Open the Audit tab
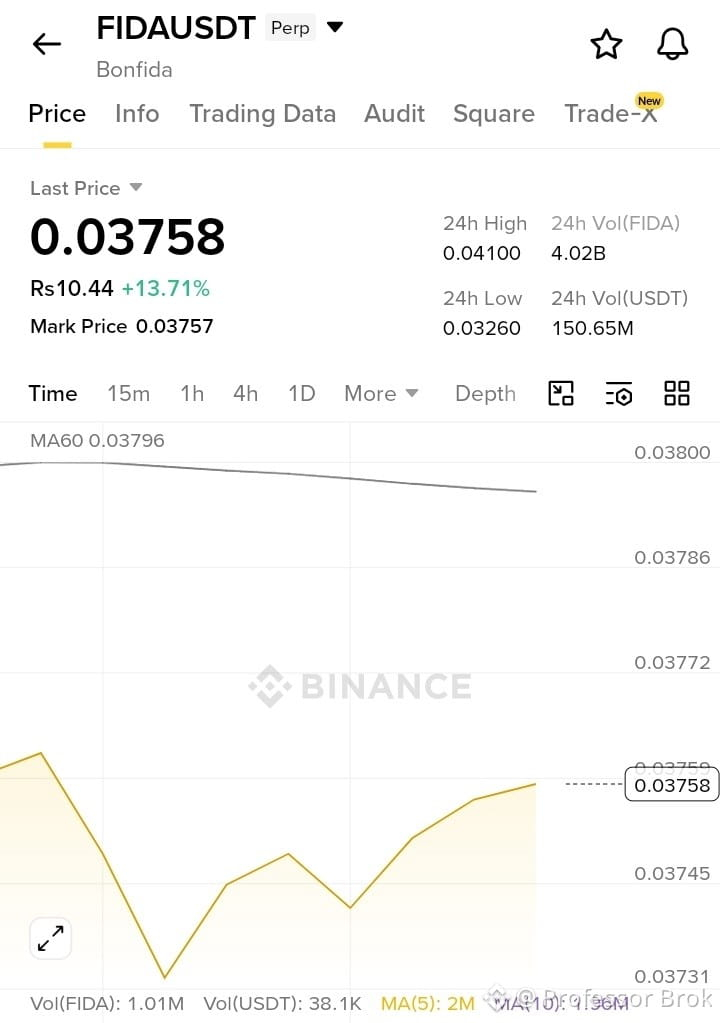720x1023 pixels. pyautogui.click(x=395, y=114)
